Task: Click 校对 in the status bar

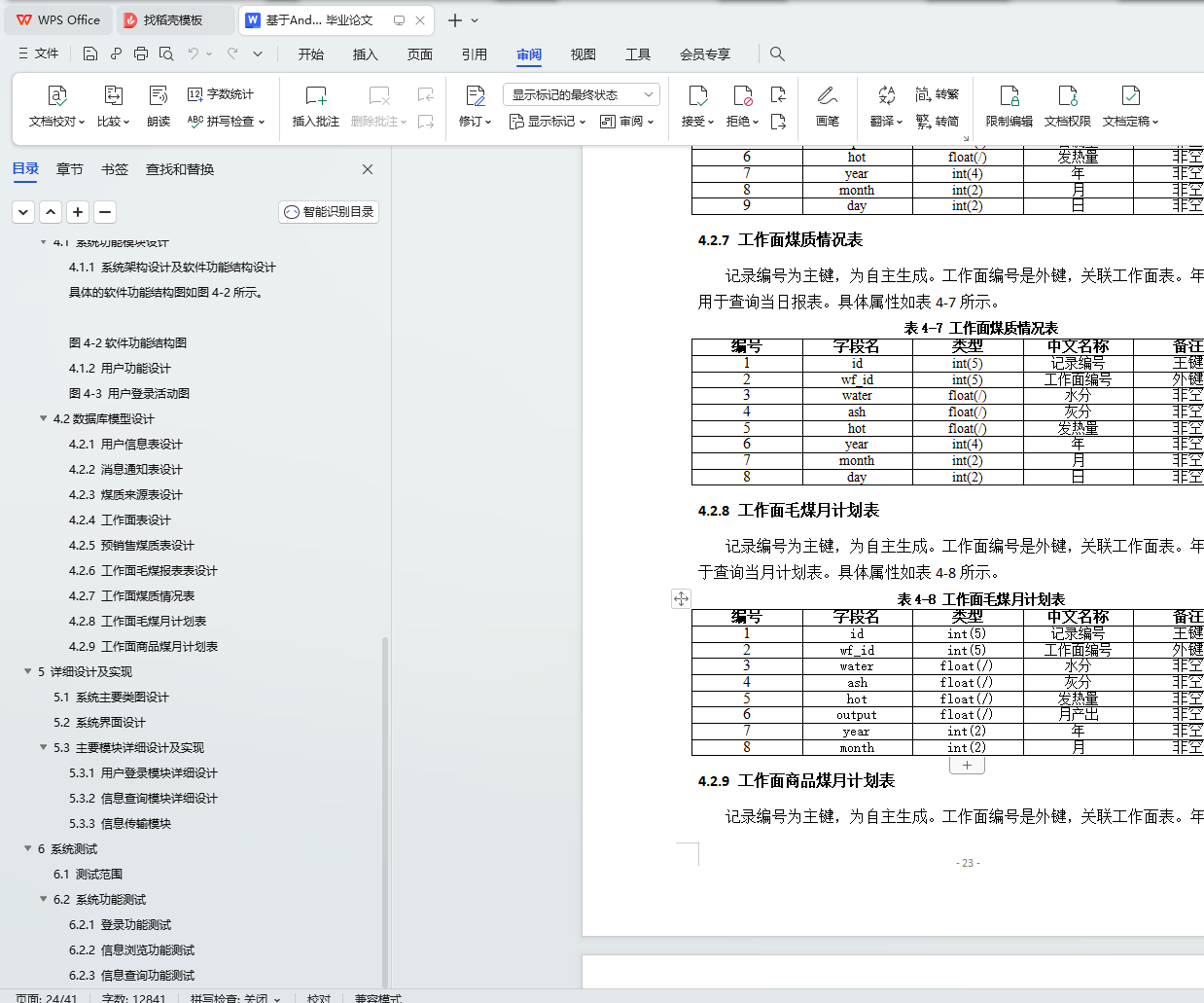Action: [319, 997]
